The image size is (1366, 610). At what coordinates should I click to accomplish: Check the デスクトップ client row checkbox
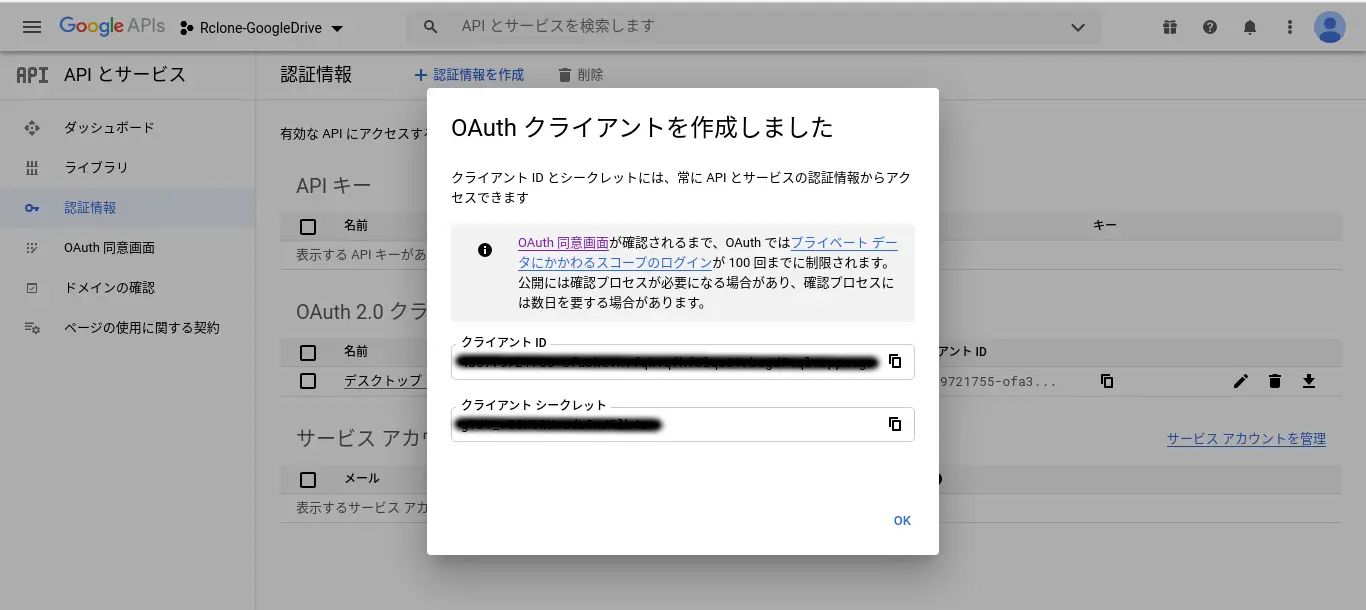point(308,381)
